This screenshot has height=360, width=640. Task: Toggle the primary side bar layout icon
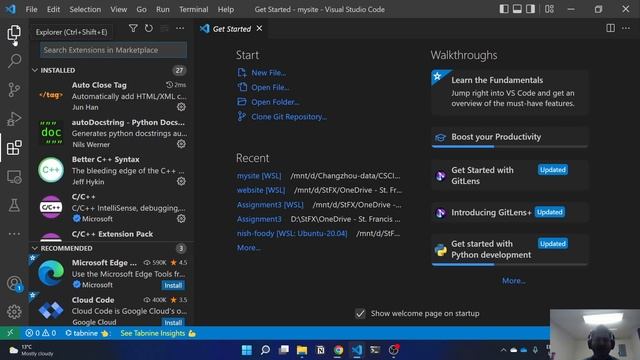point(504,9)
